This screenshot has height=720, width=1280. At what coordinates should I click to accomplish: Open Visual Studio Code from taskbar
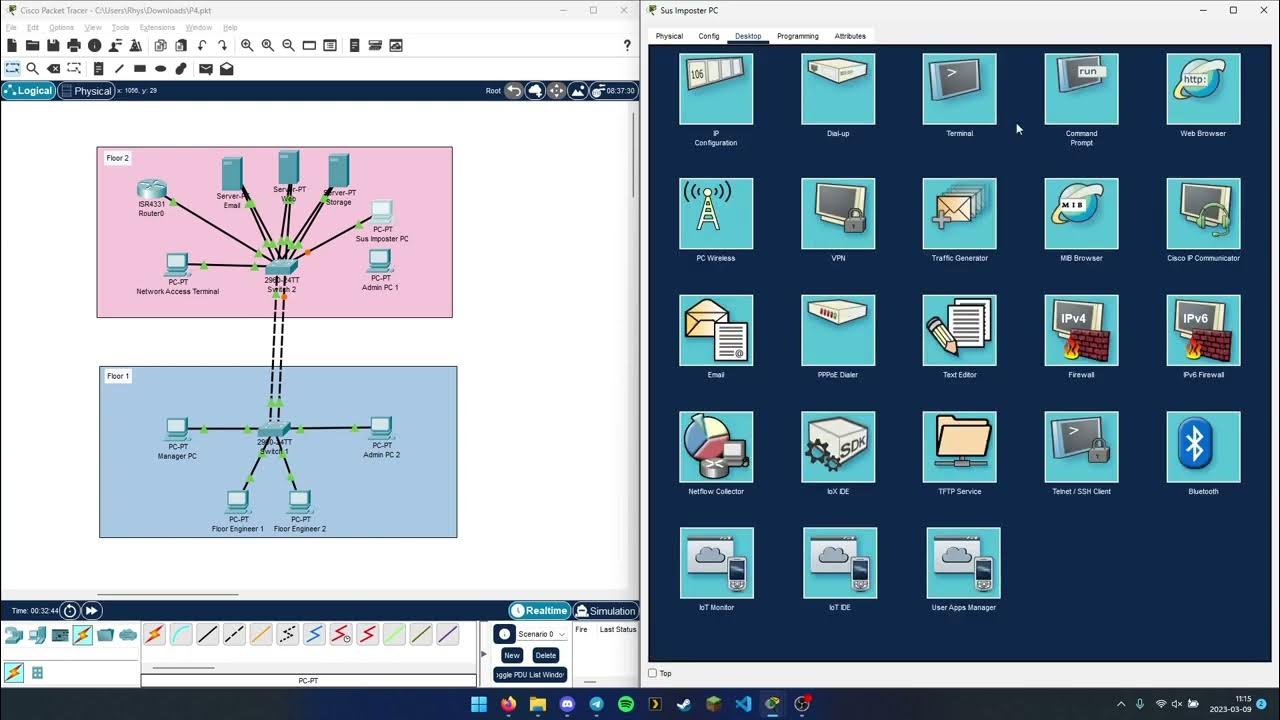tap(743, 704)
